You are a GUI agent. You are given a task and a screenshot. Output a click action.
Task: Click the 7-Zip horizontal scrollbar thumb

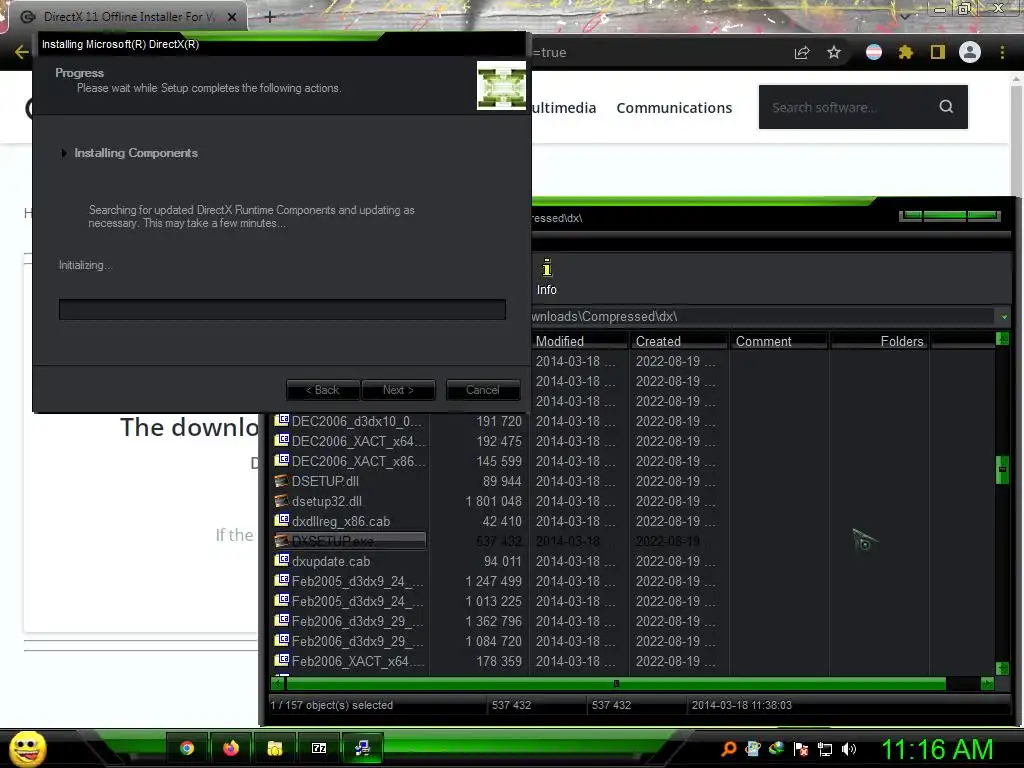(615, 684)
